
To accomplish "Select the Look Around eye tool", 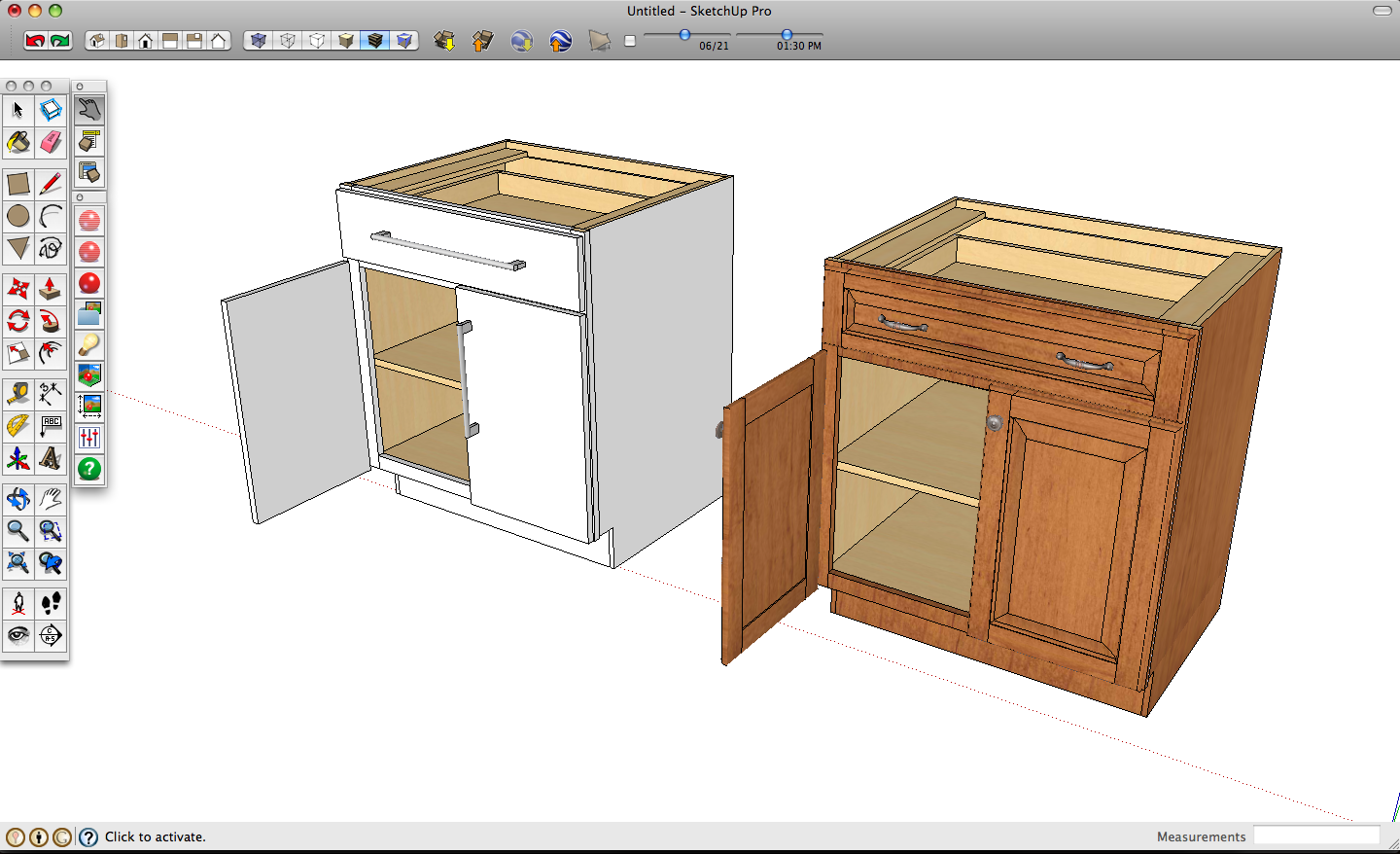I will click(x=18, y=636).
